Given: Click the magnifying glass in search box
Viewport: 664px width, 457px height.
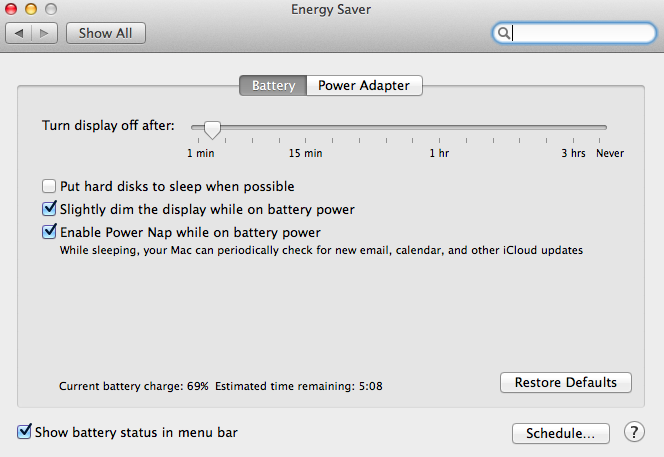Looking at the screenshot, I should [x=505, y=33].
